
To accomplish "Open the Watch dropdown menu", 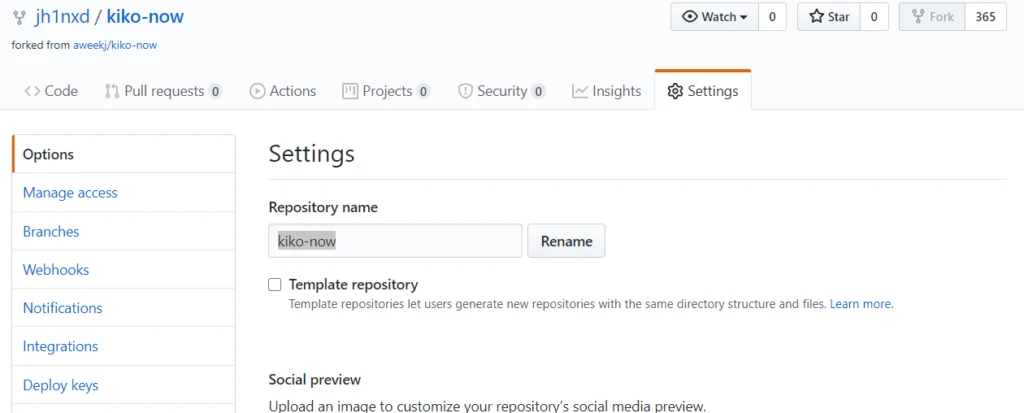I will [x=714, y=17].
